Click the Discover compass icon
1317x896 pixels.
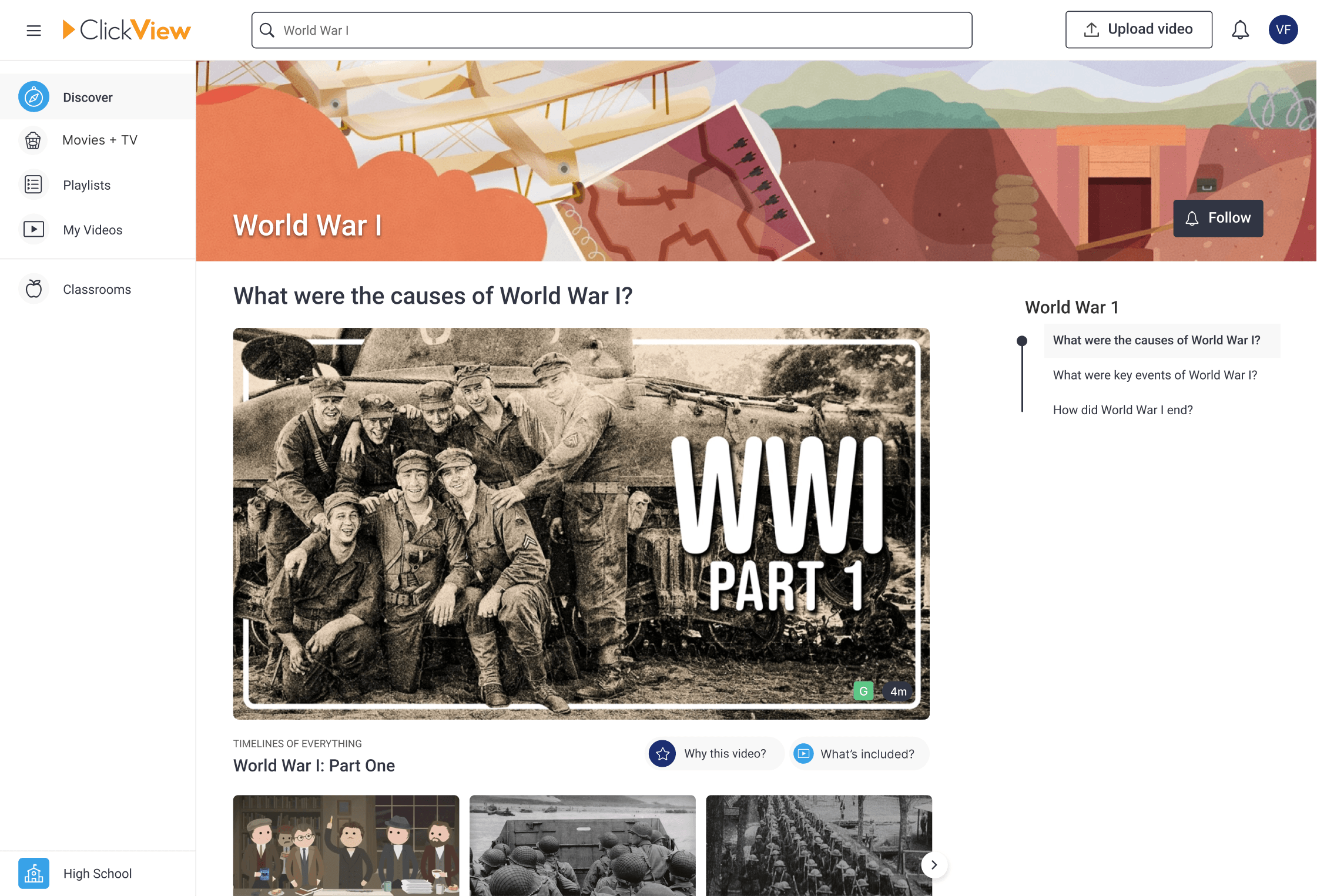33,97
